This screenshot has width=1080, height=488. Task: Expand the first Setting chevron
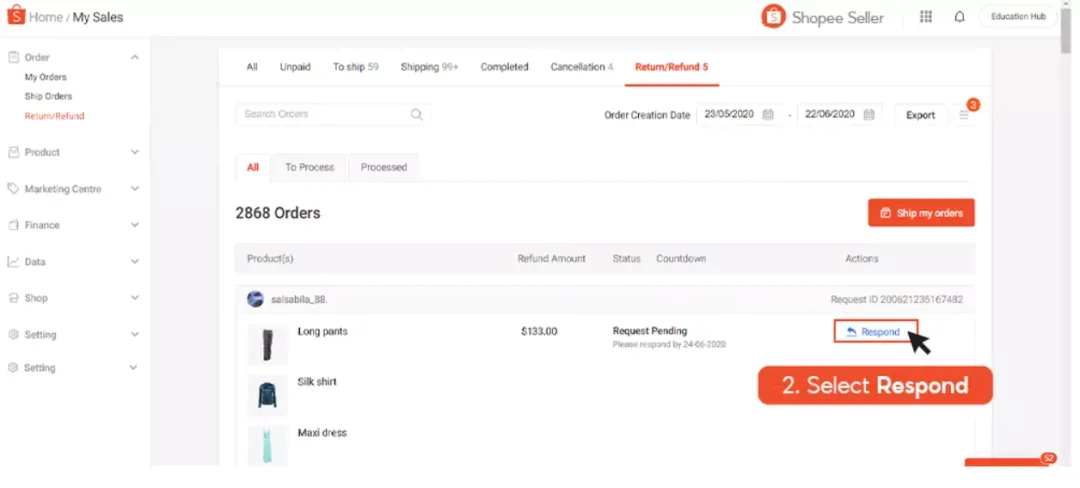click(x=135, y=335)
